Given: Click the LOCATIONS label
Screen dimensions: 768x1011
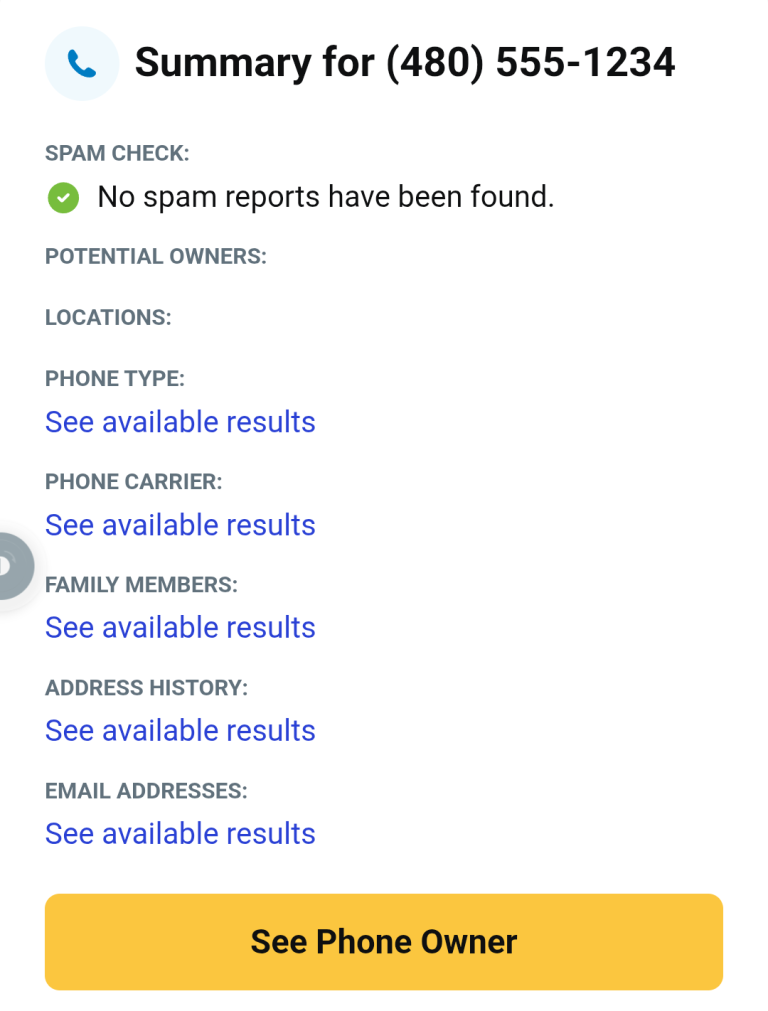Looking at the screenshot, I should (108, 318).
